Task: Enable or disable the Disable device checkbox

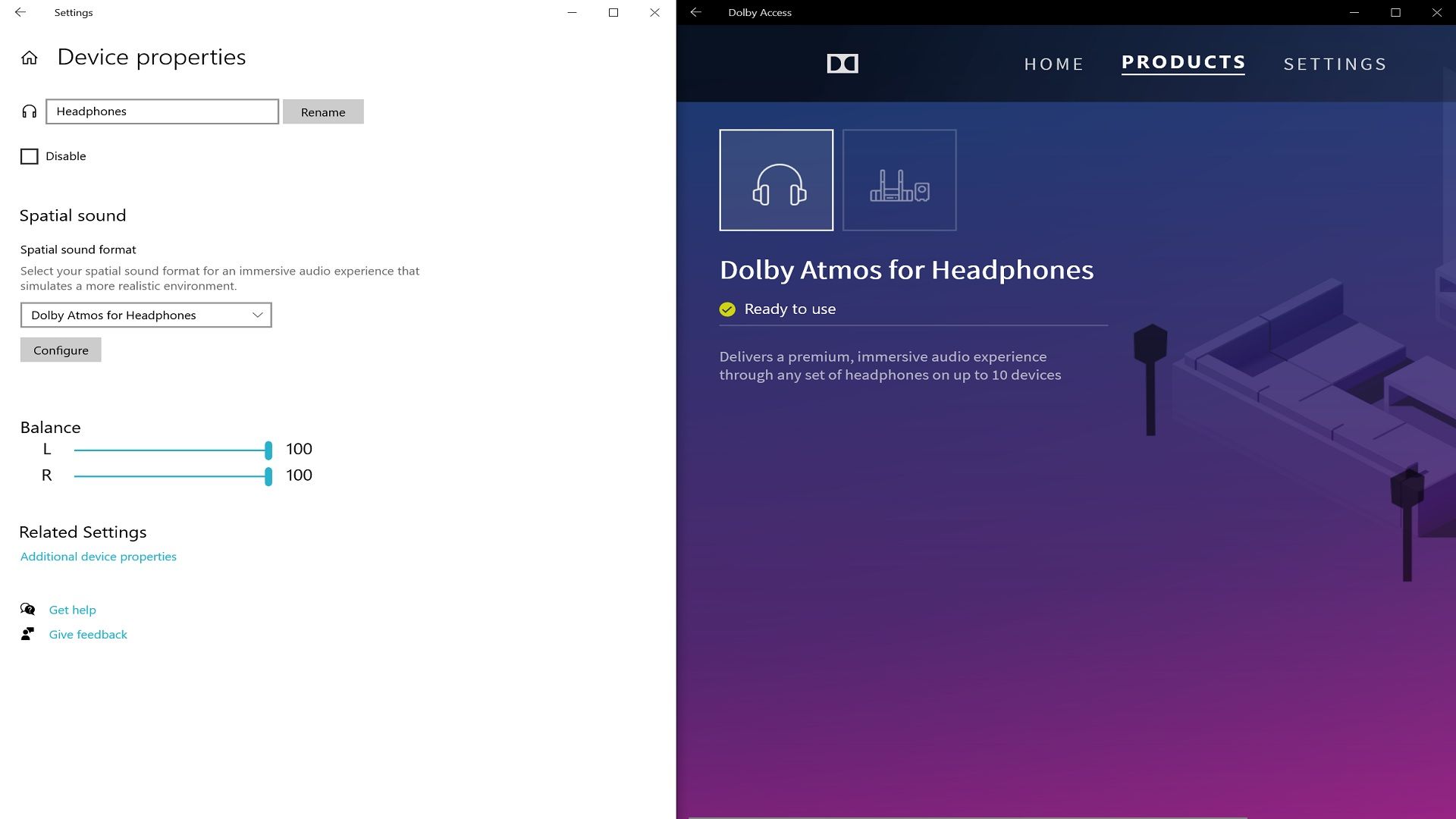Action: [29, 156]
